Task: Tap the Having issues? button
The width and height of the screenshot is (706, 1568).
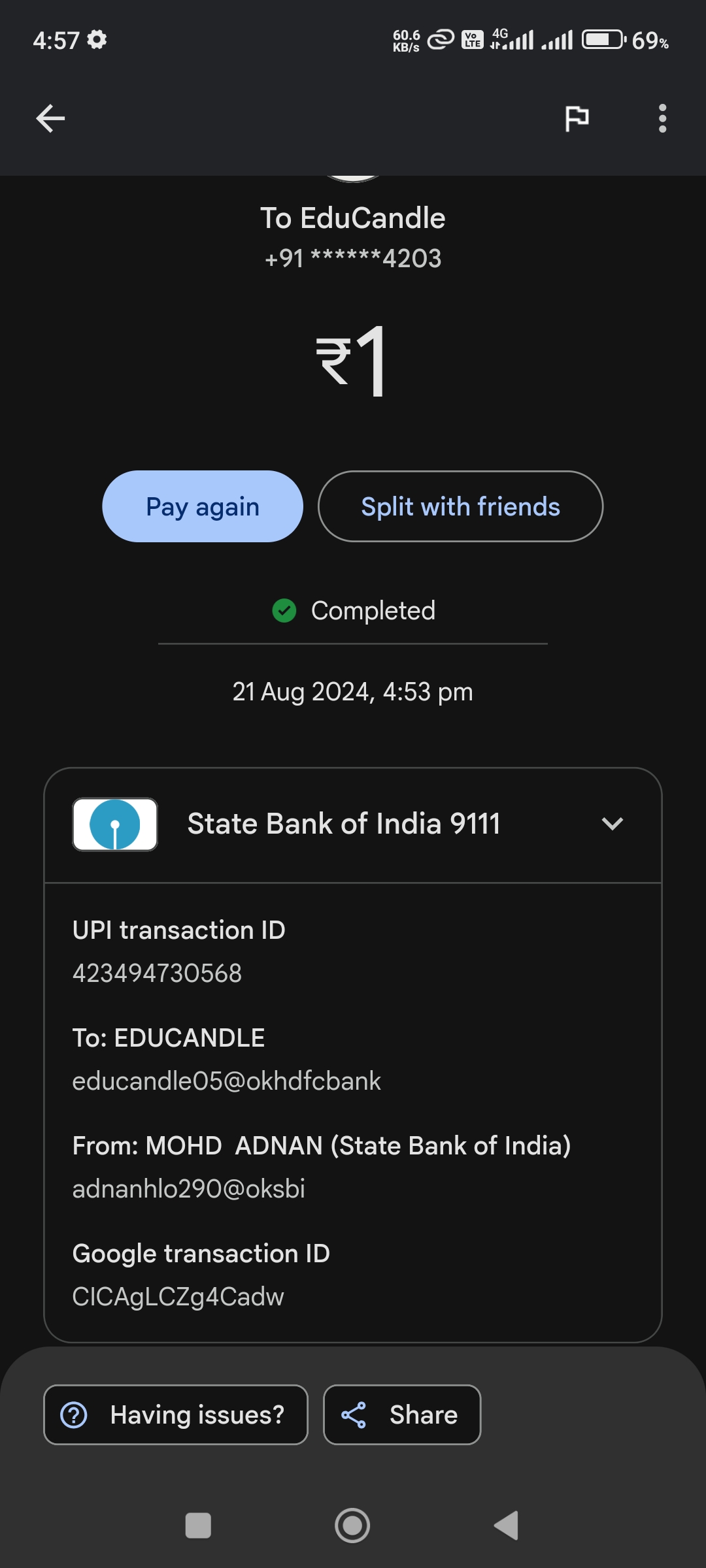Action: (x=176, y=1414)
